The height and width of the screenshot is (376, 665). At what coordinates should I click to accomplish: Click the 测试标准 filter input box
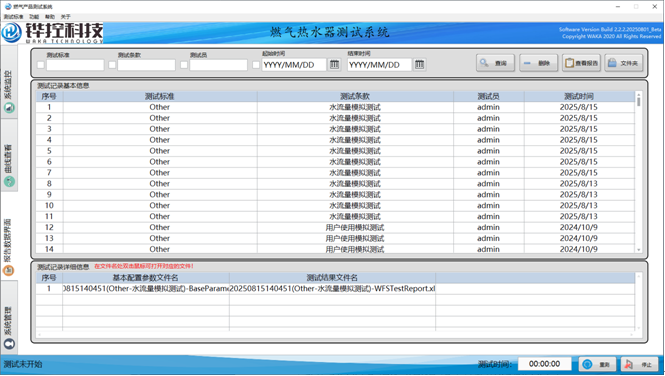coord(75,65)
